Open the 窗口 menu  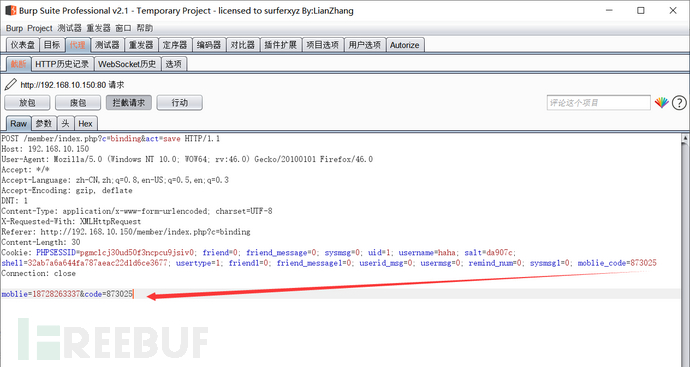click(123, 28)
